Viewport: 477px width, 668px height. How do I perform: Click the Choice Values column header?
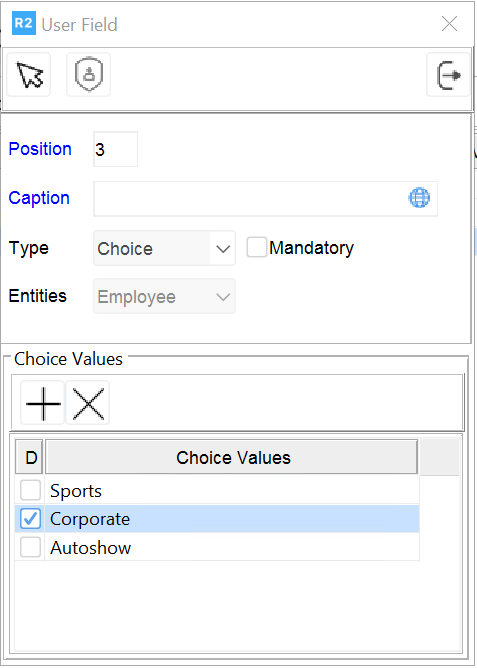[x=231, y=458]
